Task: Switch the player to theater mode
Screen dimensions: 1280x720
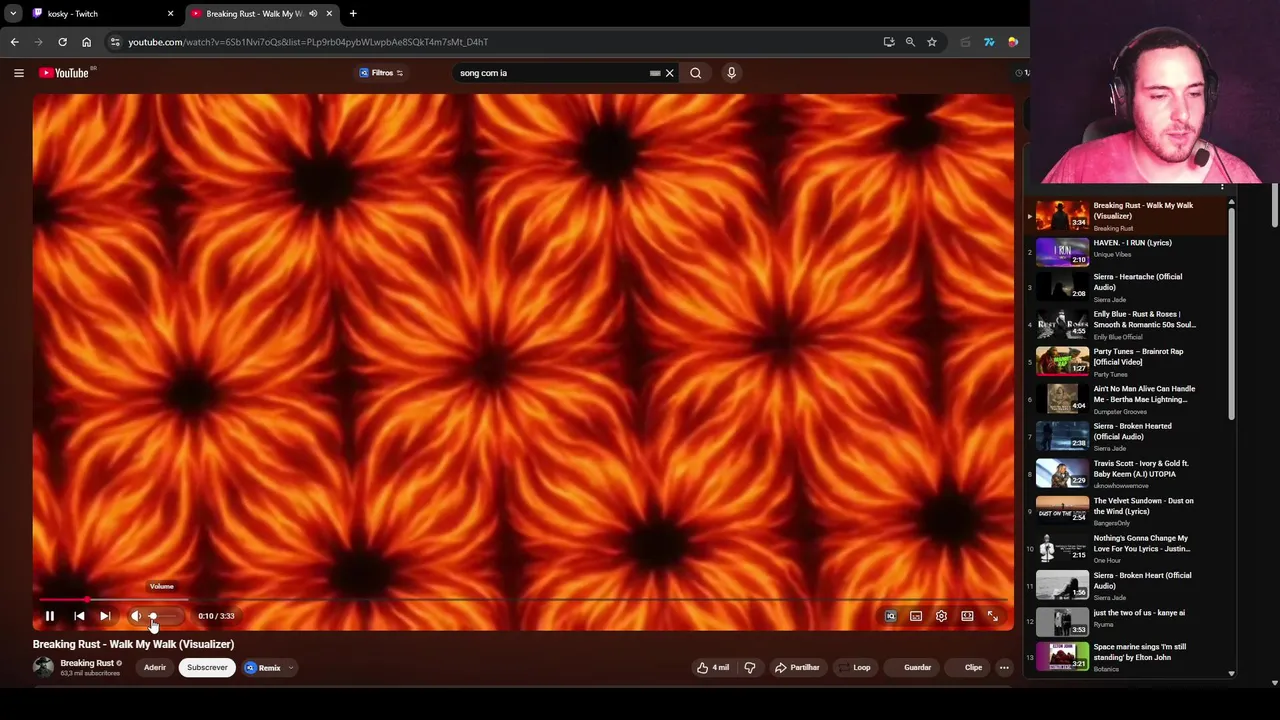Action: click(967, 616)
